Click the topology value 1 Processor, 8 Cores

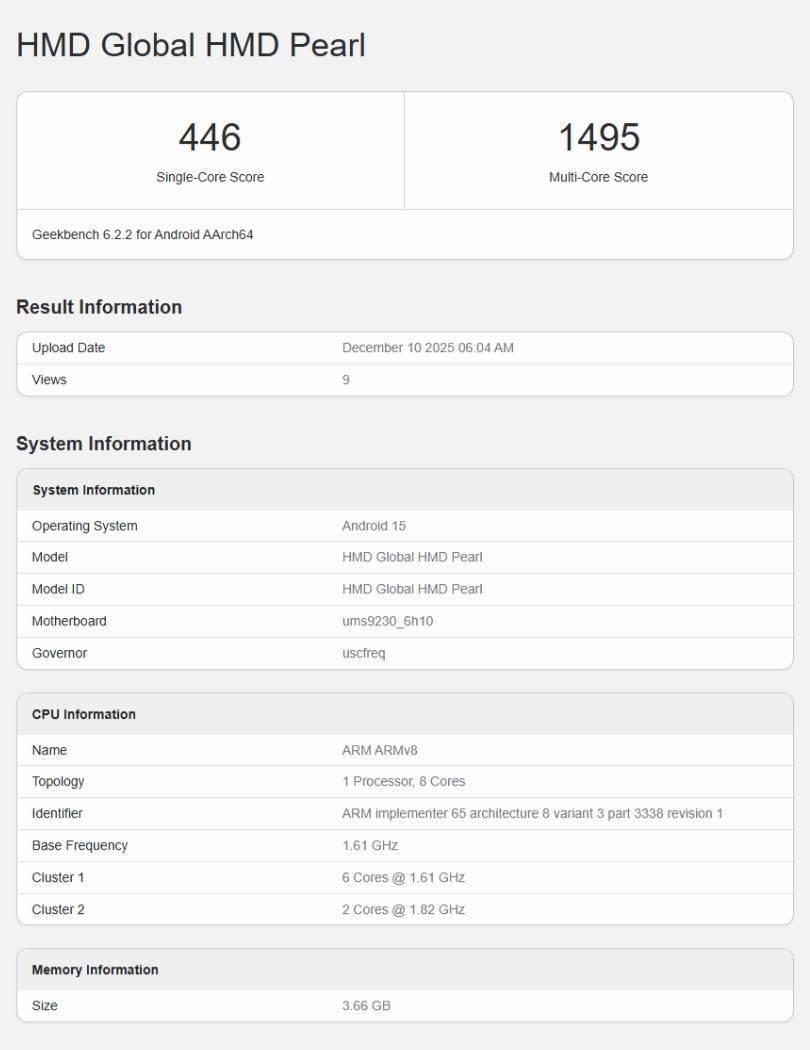[x=403, y=781]
